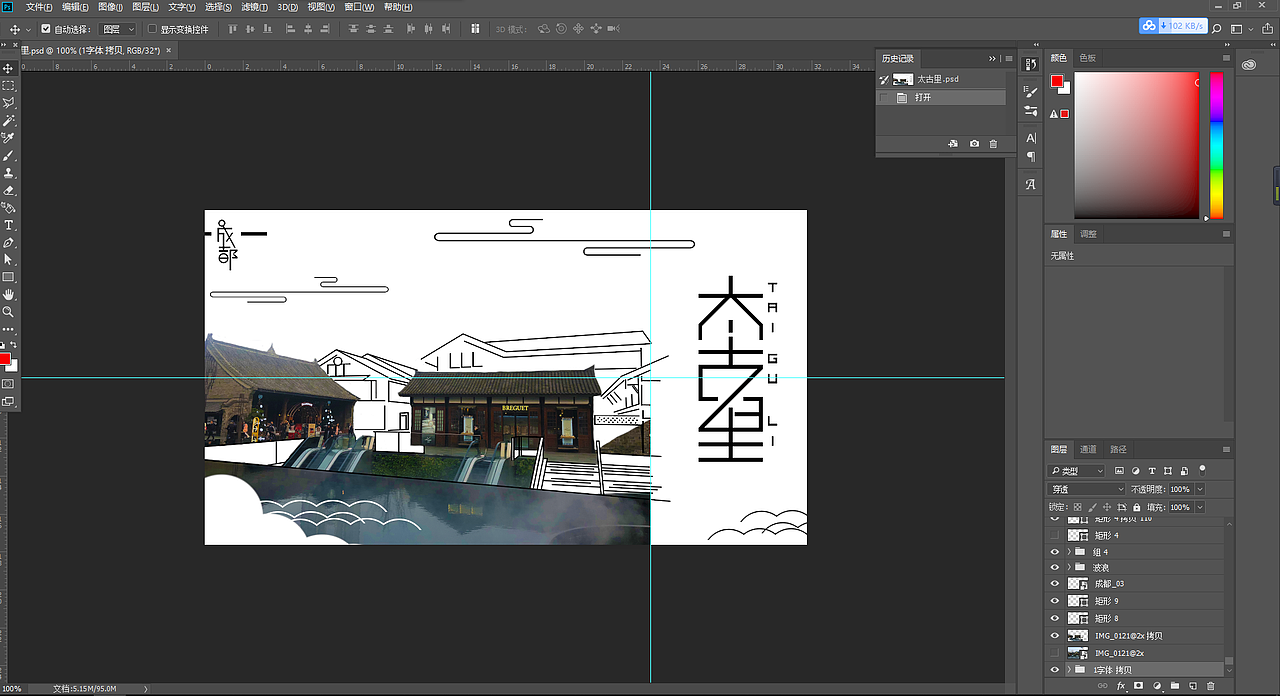The height and width of the screenshot is (696, 1280).
Task: Hide the 矩形 8 layer
Action: 1054,618
